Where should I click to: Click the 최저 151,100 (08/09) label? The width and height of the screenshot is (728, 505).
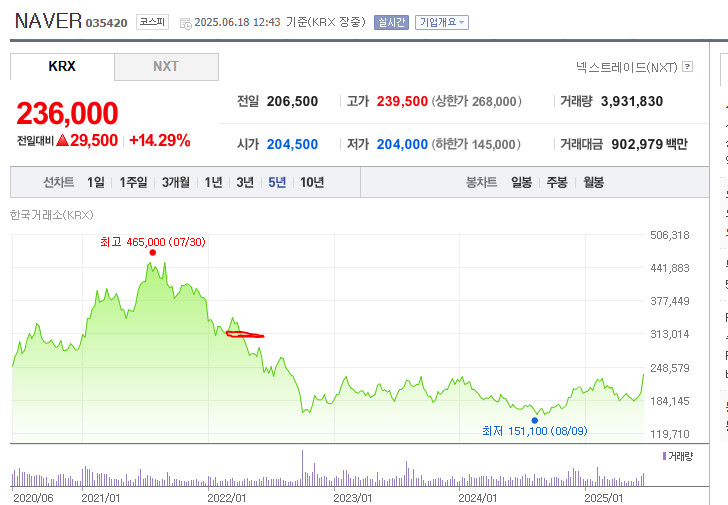click(535, 431)
